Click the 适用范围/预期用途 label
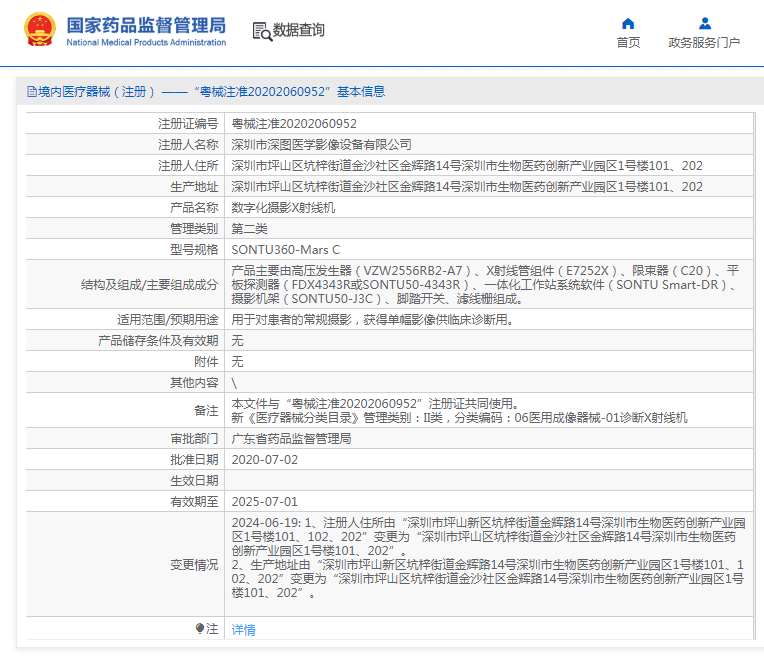 click(168, 320)
